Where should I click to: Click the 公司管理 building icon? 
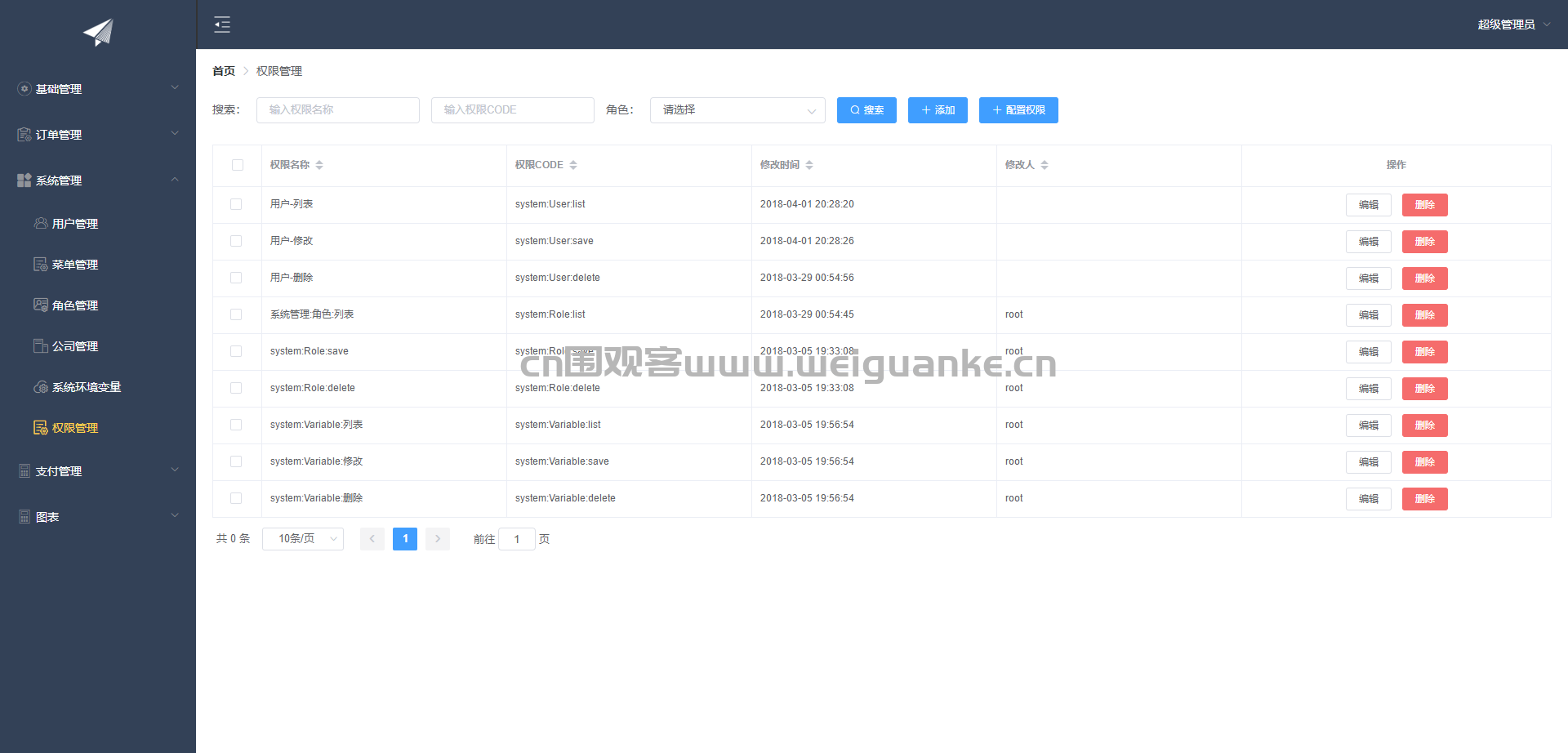click(x=41, y=346)
